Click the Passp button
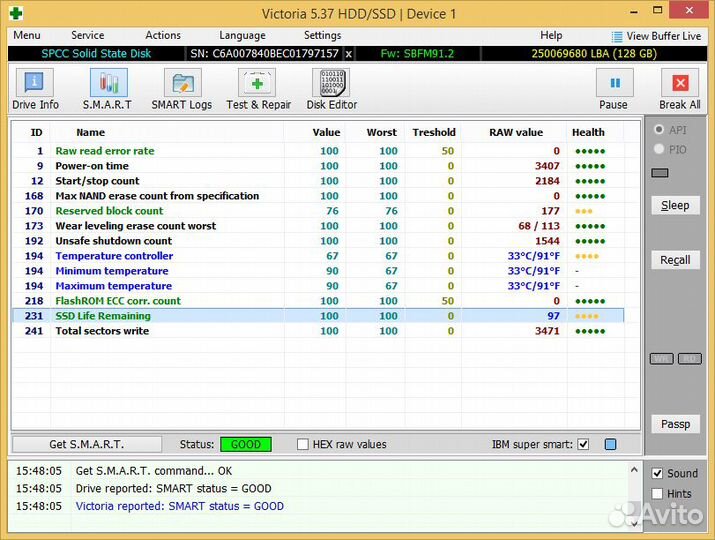This screenshot has width=715, height=540. [x=675, y=424]
